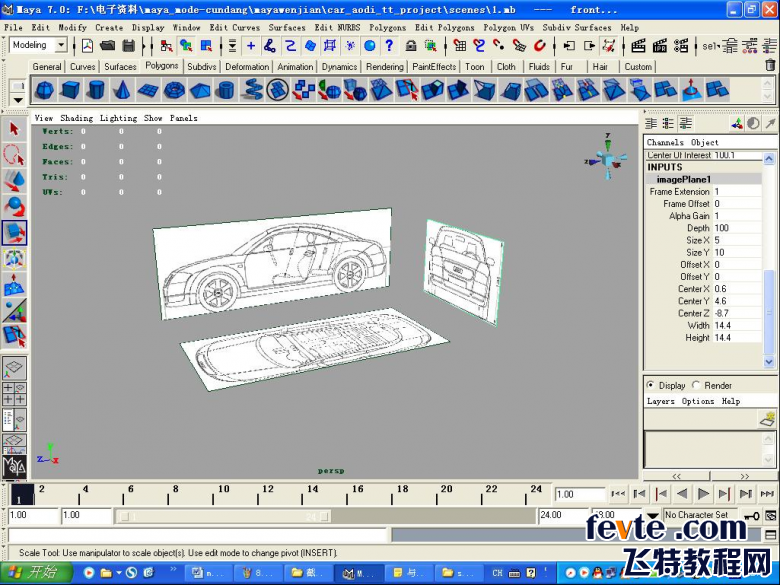Screen dimensions: 780x585
Task: Click the Windows Start button
Action: pos(36,572)
